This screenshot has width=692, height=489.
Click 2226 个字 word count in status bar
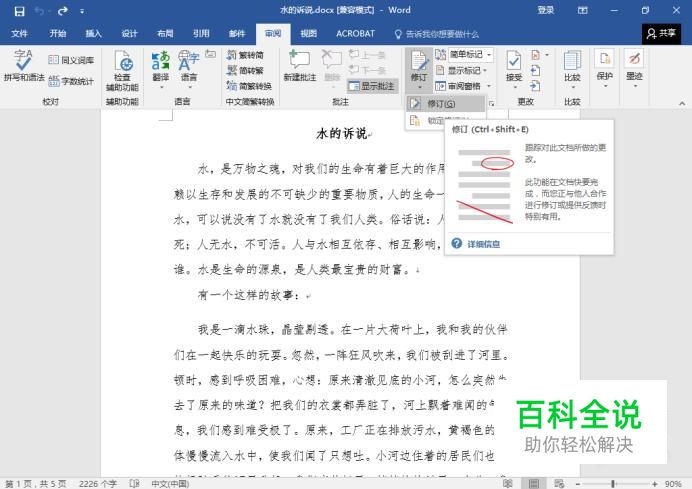point(98,484)
